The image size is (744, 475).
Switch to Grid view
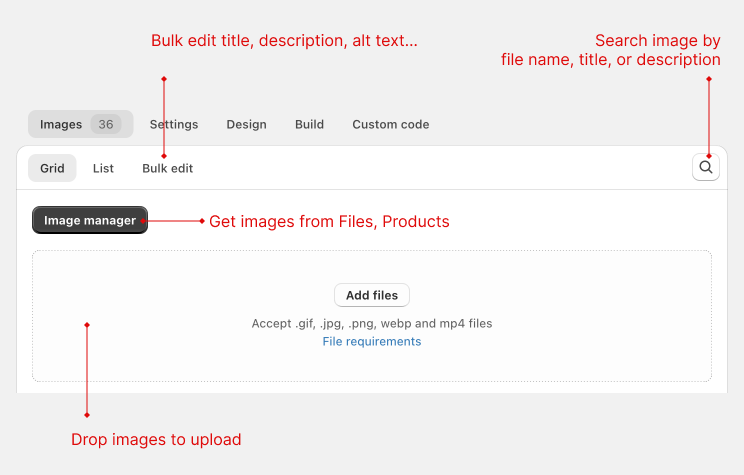[52, 168]
